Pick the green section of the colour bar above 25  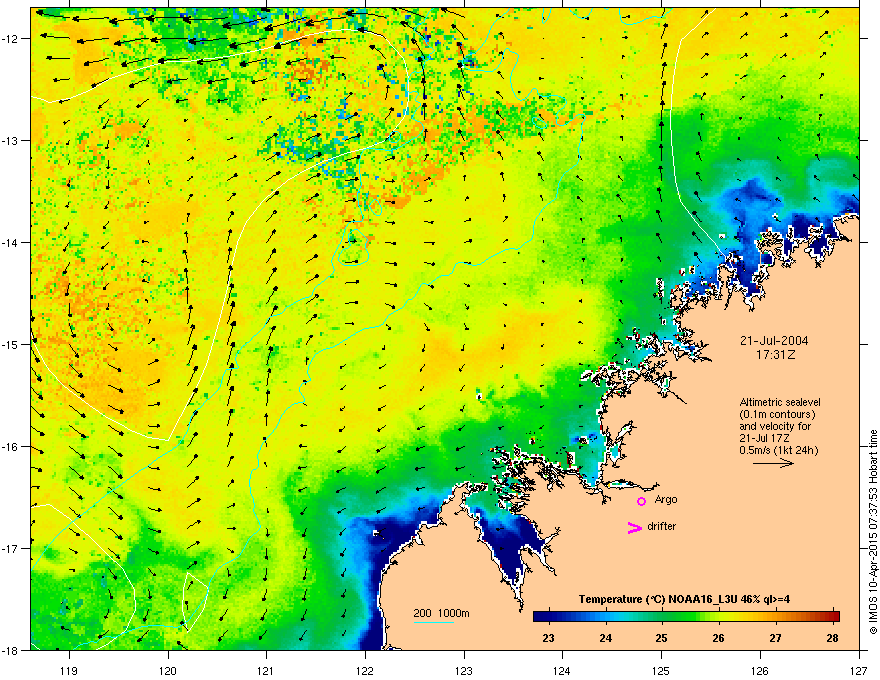pyautogui.click(x=662, y=616)
